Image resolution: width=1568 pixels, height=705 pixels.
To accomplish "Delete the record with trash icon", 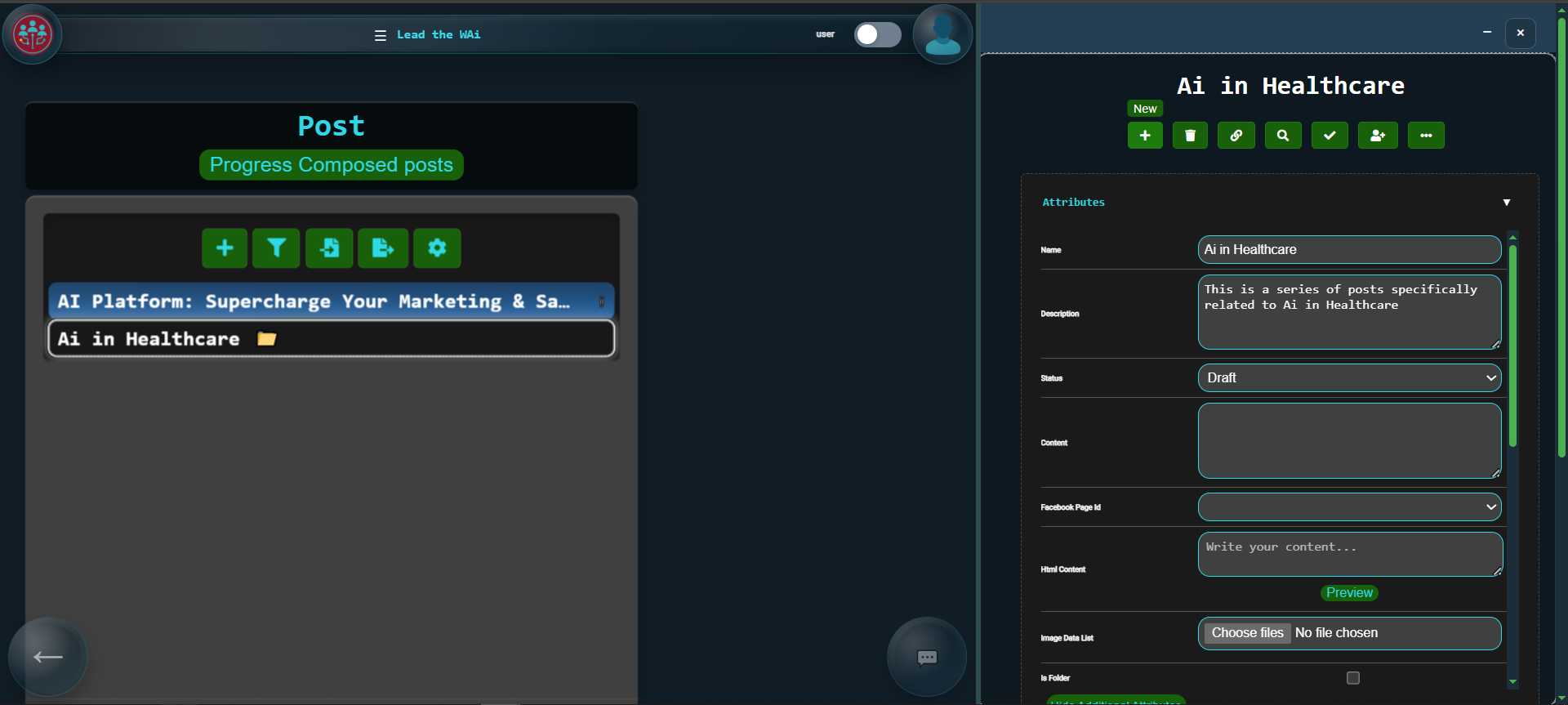I will coord(1190,136).
